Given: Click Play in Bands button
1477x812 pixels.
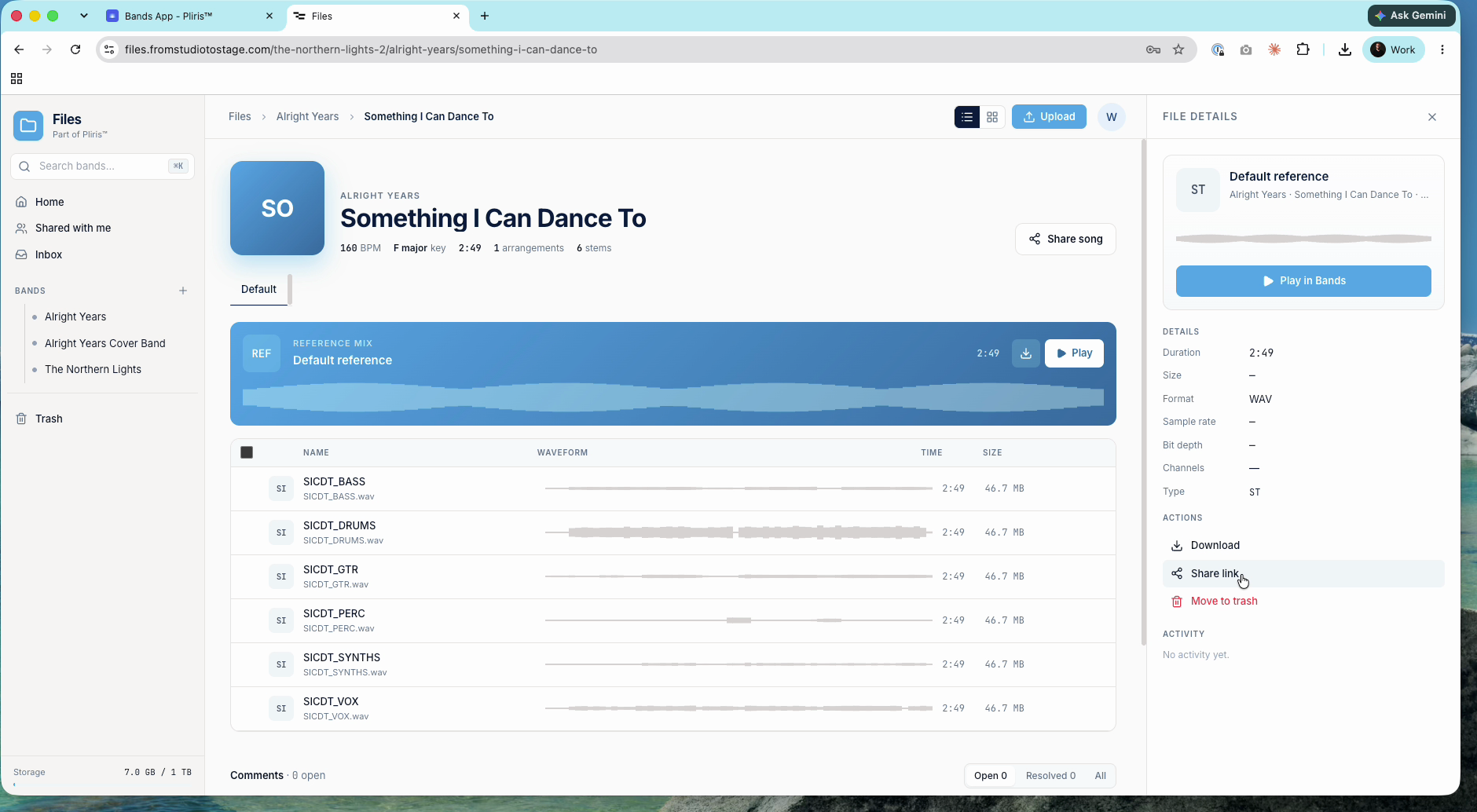Looking at the screenshot, I should pos(1303,280).
